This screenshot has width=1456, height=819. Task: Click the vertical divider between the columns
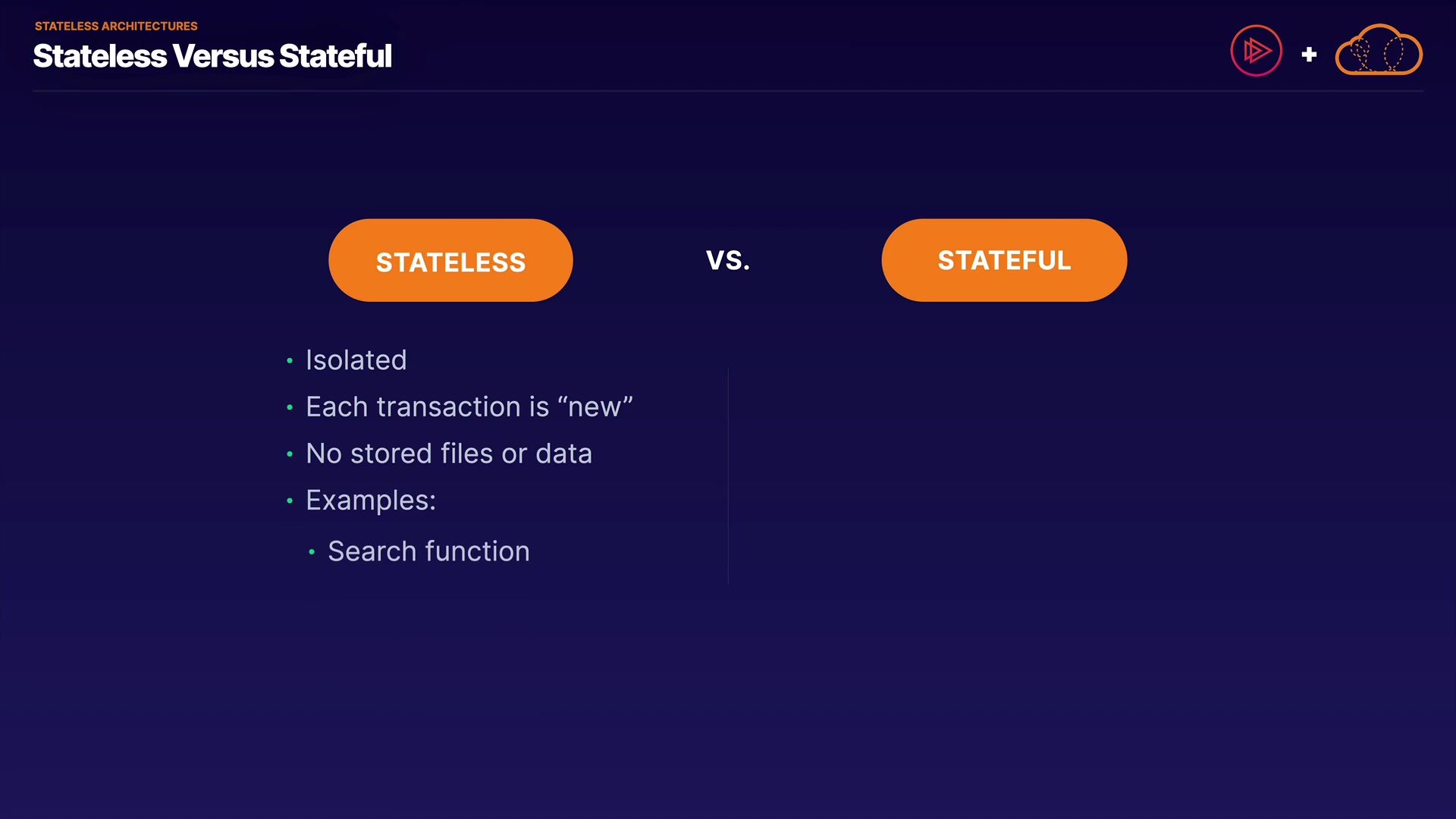pyautogui.click(x=728, y=476)
